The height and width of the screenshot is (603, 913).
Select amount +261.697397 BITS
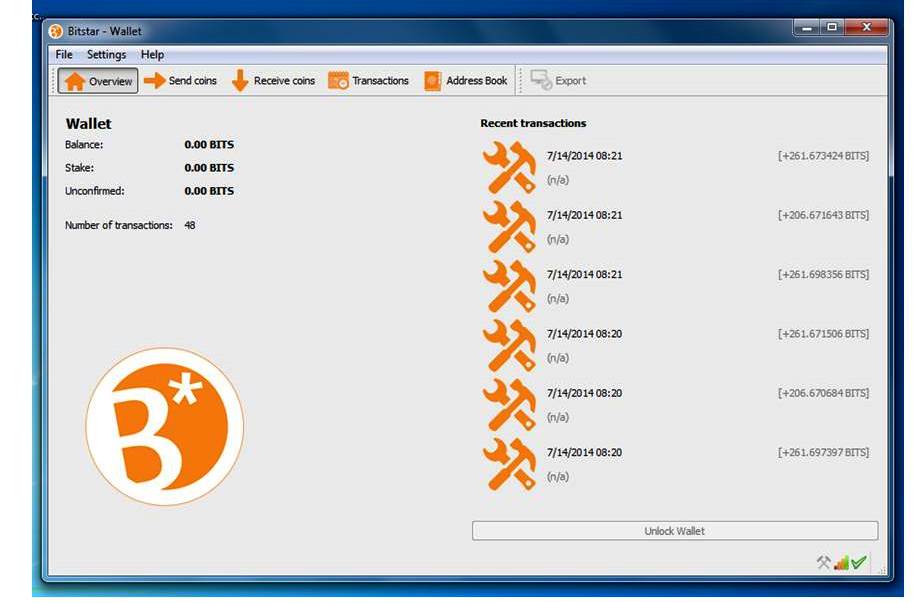point(823,453)
